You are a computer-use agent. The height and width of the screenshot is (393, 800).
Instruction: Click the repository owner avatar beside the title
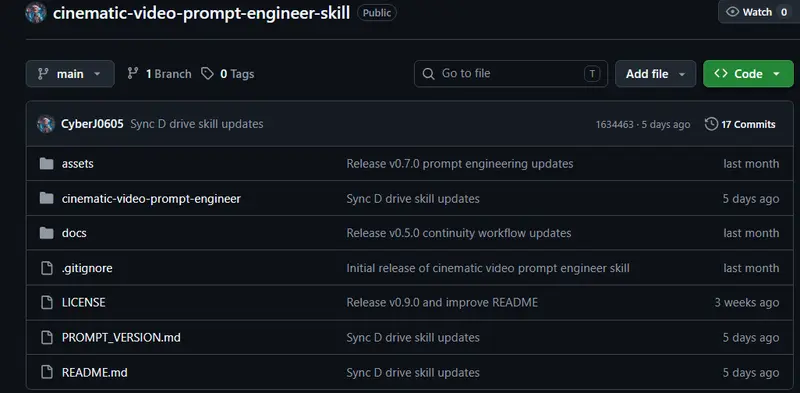(x=35, y=13)
